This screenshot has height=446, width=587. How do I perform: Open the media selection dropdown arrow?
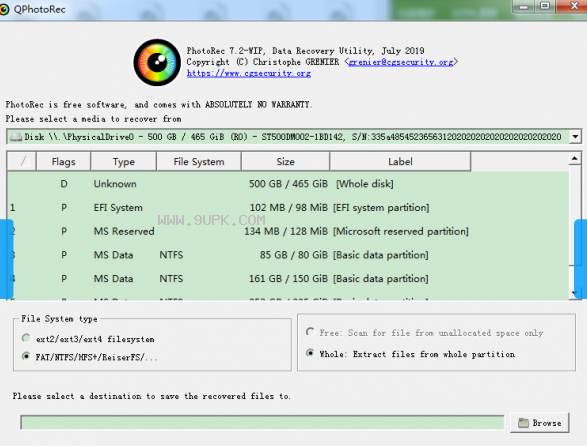pyautogui.click(x=576, y=137)
